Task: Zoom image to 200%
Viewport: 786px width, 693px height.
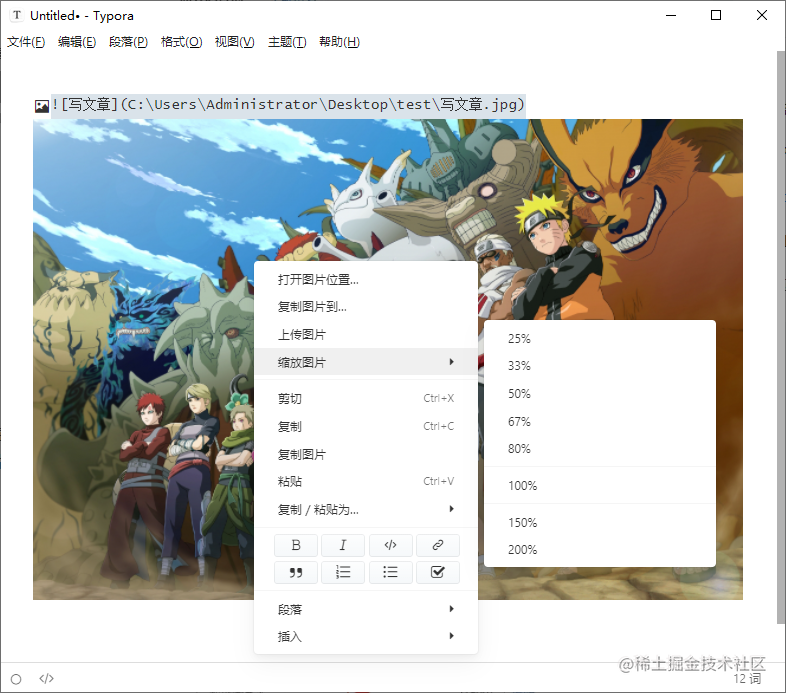Action: (x=600, y=550)
